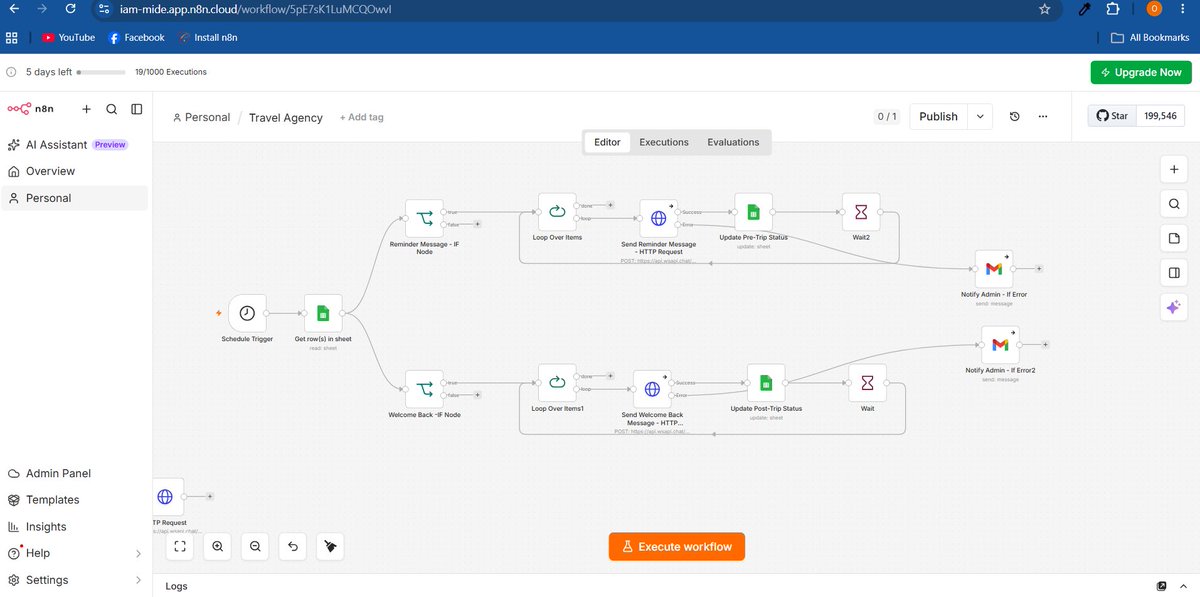The image size is (1200, 597).
Task: Expand the Settings submenu
Action: pyautogui.click(x=138, y=580)
